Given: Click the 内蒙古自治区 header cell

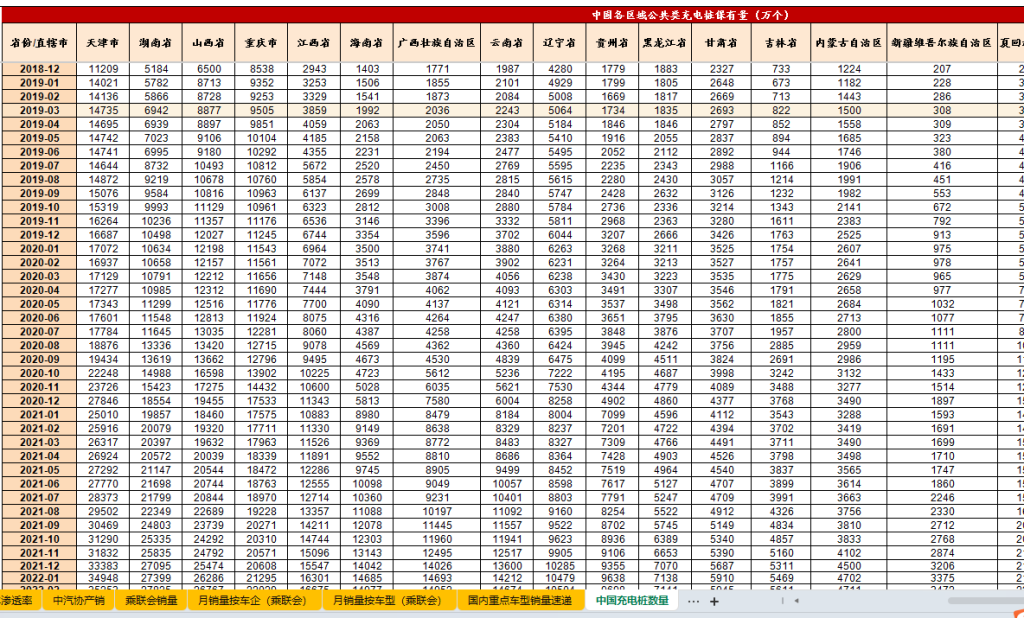Looking at the screenshot, I should (x=848, y=44).
